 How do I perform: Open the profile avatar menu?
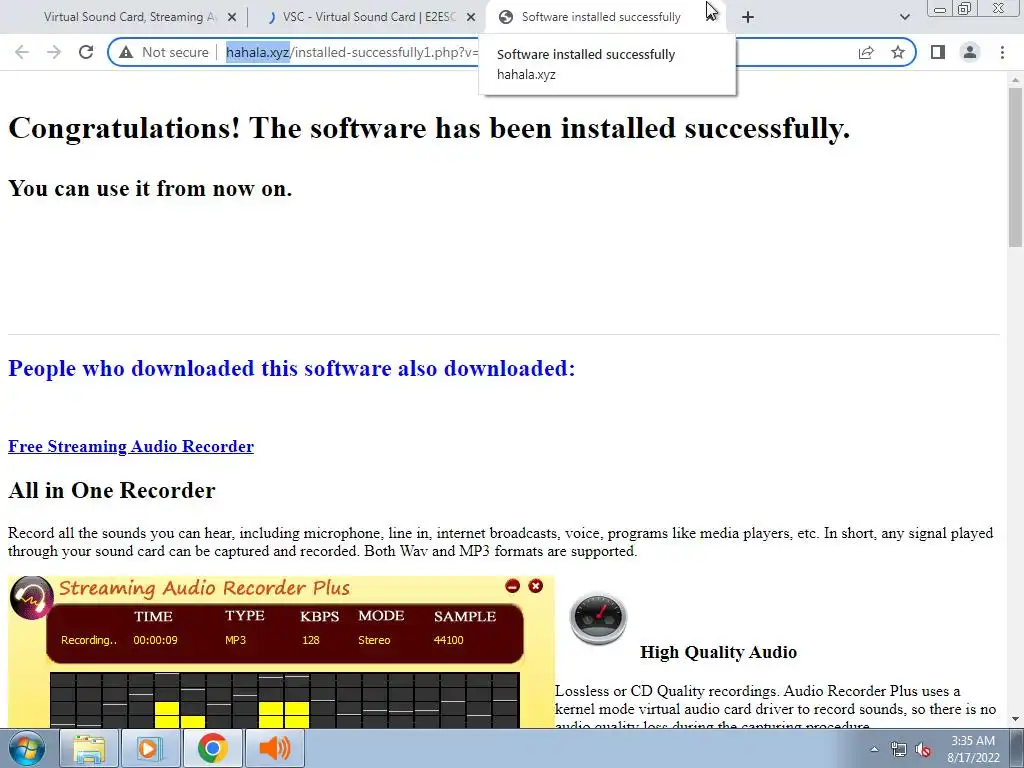click(x=970, y=52)
